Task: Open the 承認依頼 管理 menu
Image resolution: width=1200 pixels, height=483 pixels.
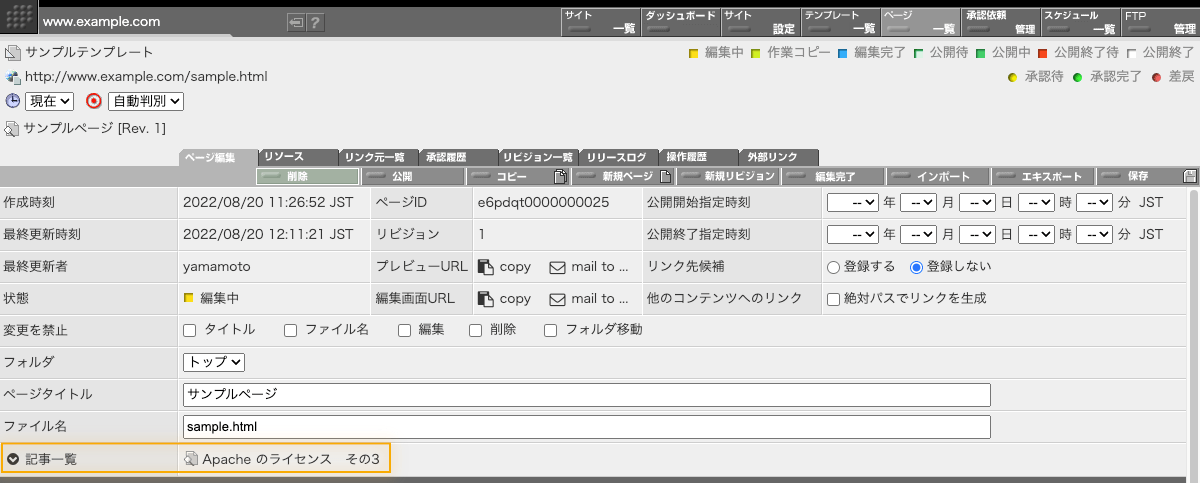Action: click(x=1000, y=22)
